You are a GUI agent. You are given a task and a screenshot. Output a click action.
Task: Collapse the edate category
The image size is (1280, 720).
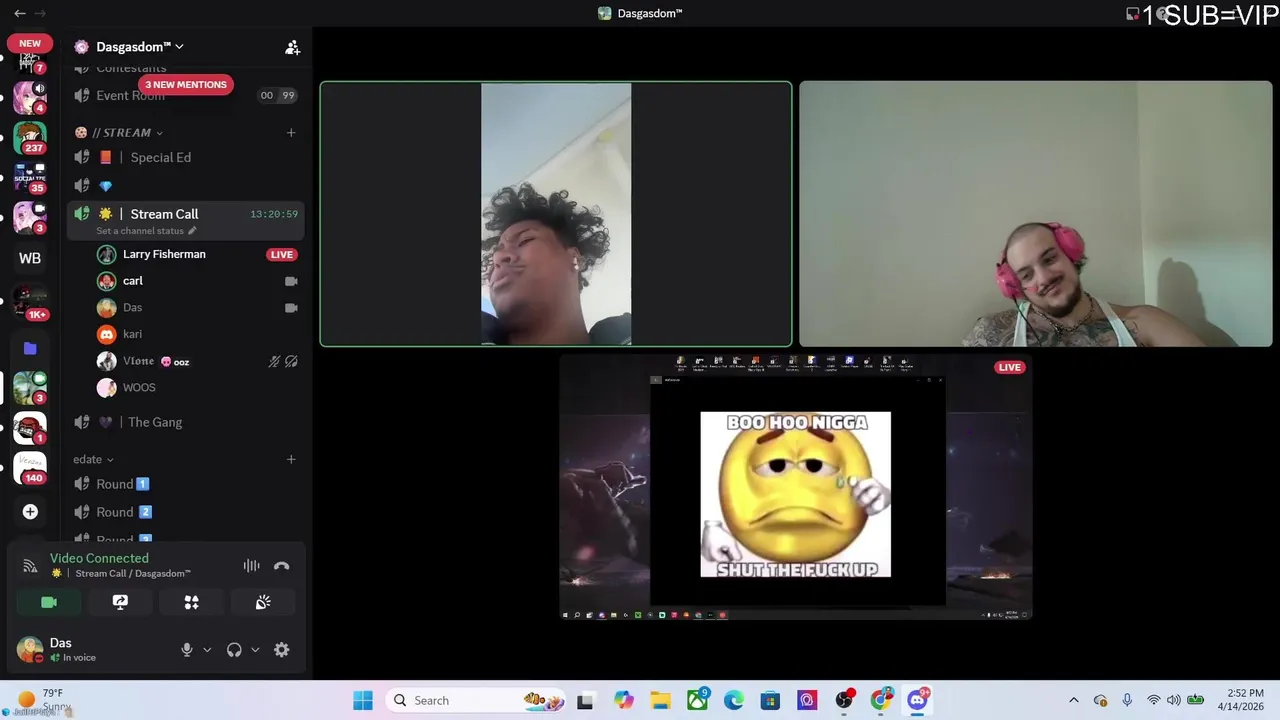coord(93,460)
